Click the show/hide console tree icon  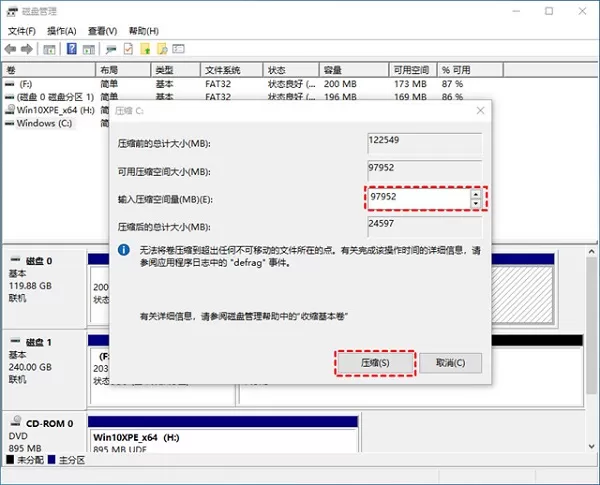click(49, 49)
